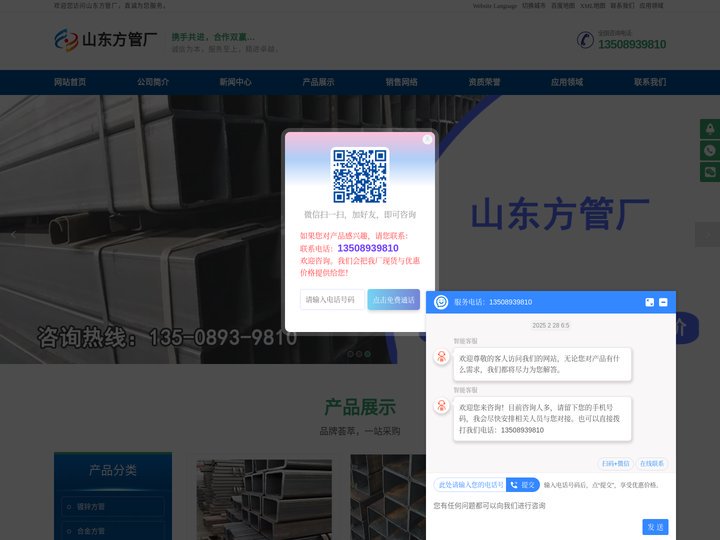The height and width of the screenshot is (540, 720).
Task: Focus the chat phone number field
Action: [x=470, y=485]
